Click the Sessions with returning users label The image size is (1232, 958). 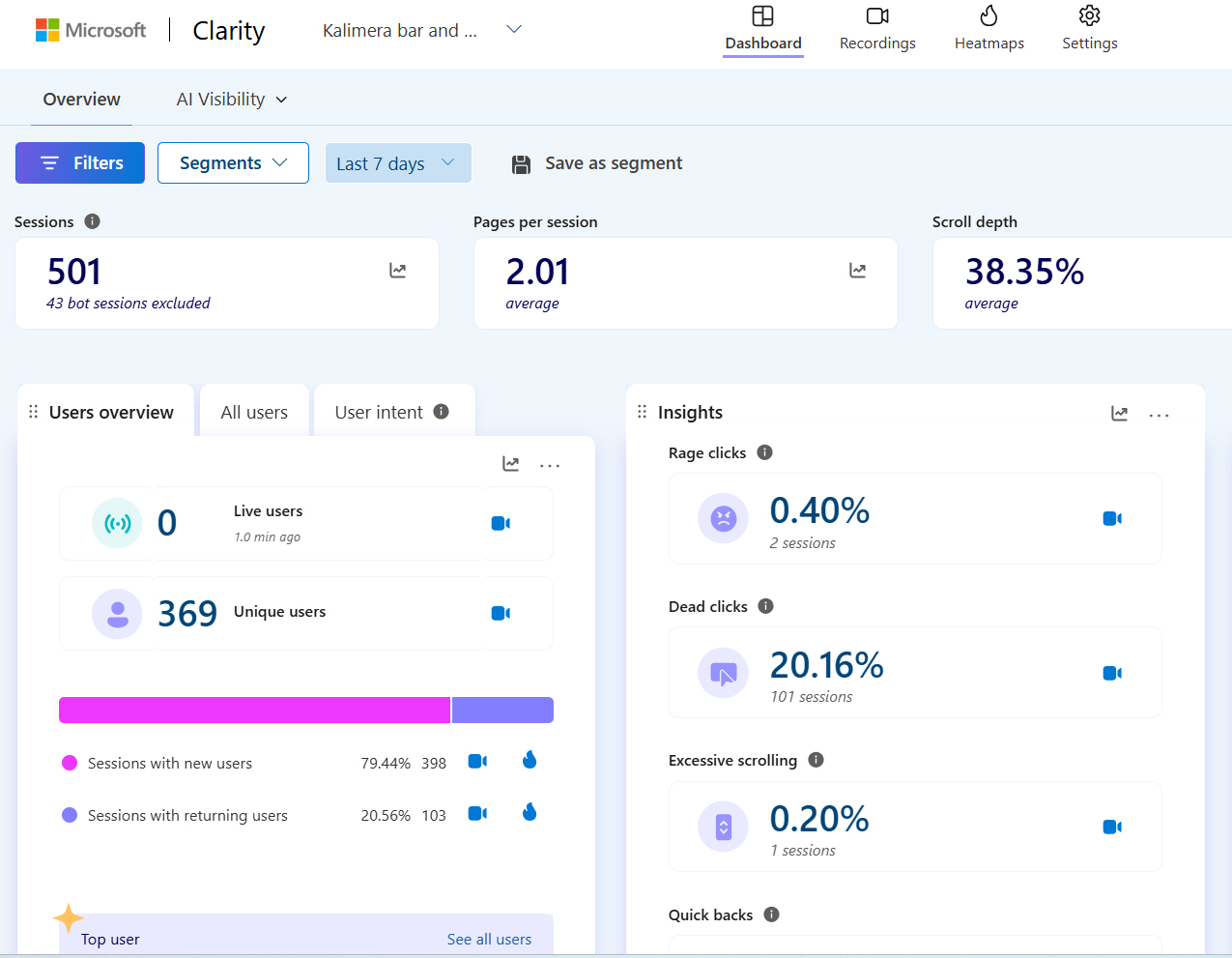click(x=187, y=815)
